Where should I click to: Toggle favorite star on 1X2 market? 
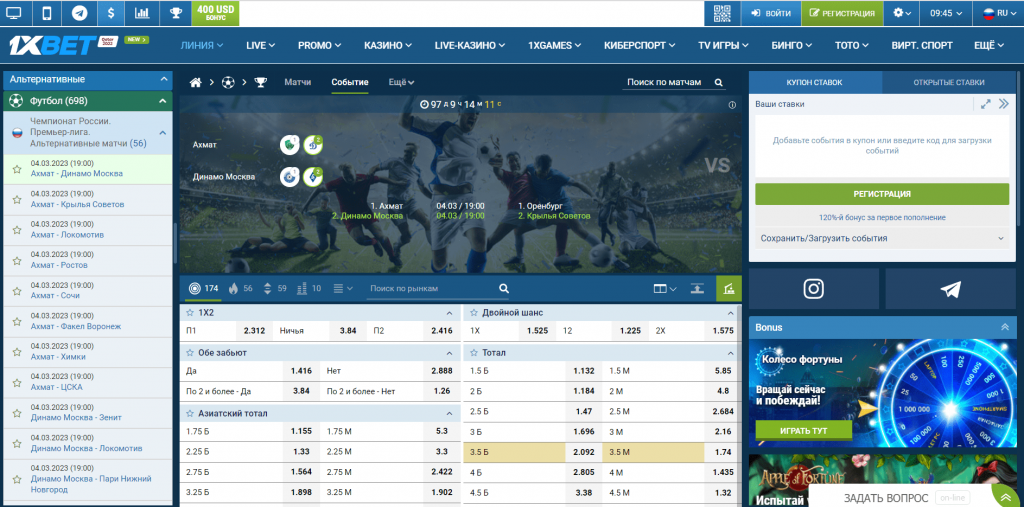click(x=190, y=313)
